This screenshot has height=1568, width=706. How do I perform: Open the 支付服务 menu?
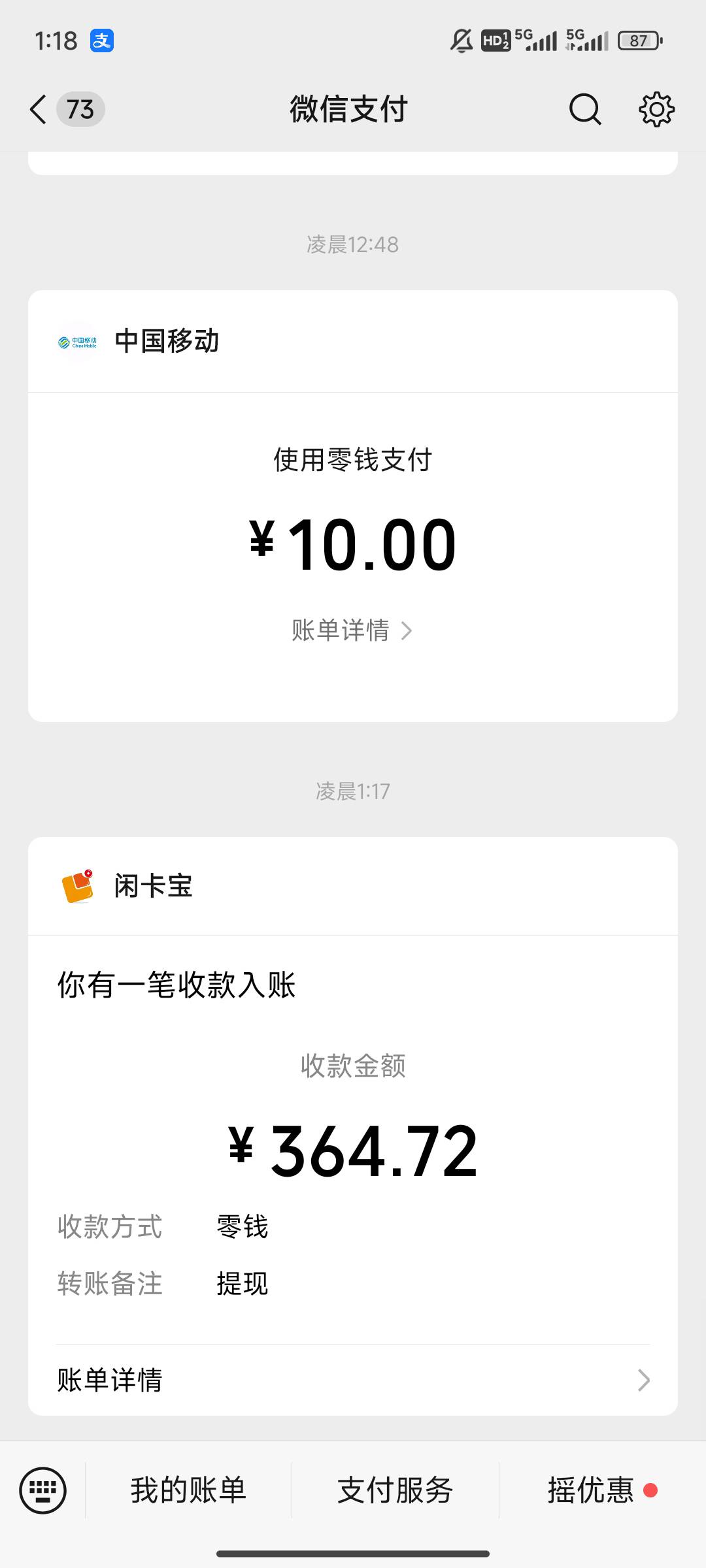point(395,1490)
